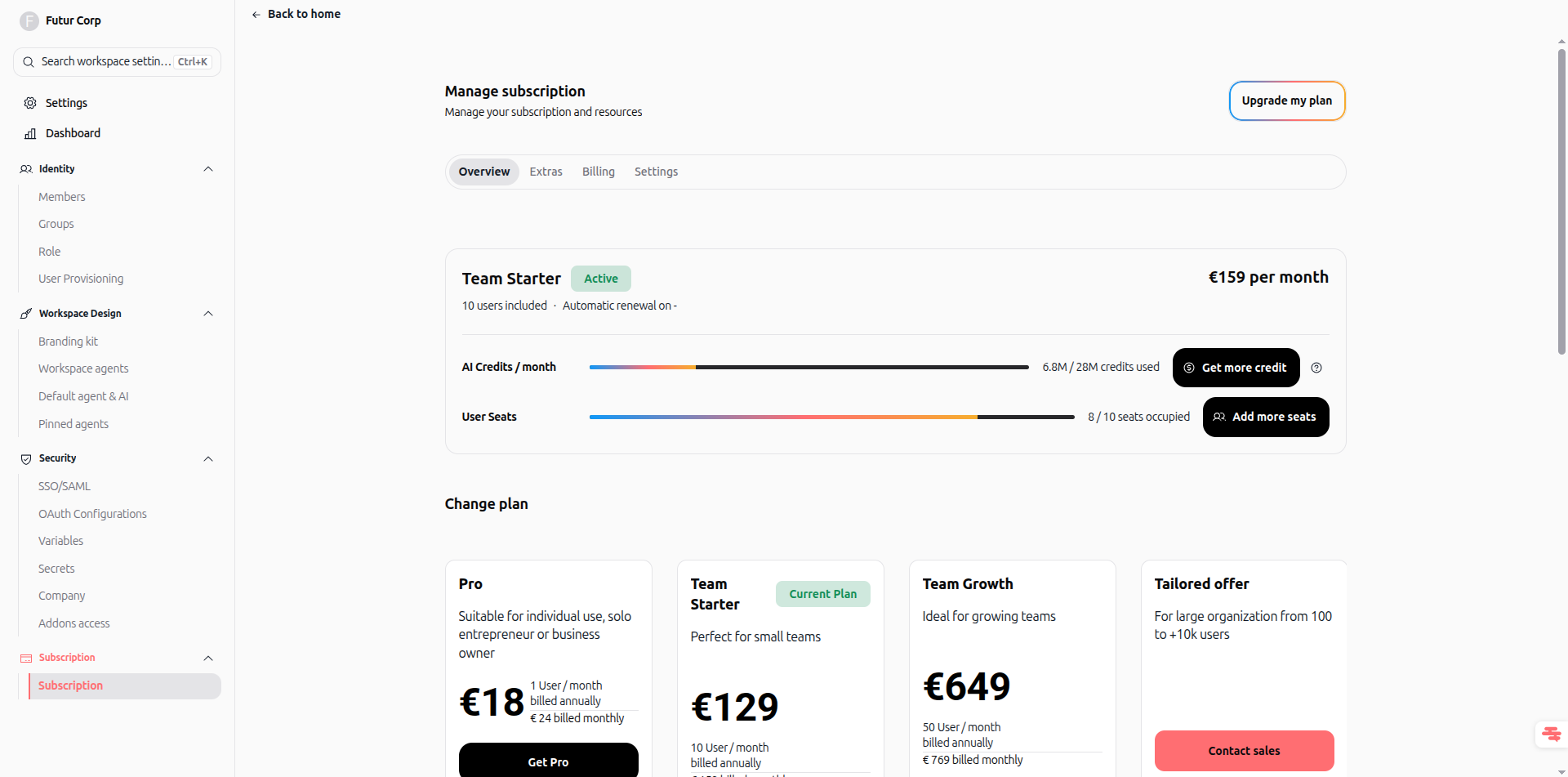Click the Add more seats button

pos(1266,417)
